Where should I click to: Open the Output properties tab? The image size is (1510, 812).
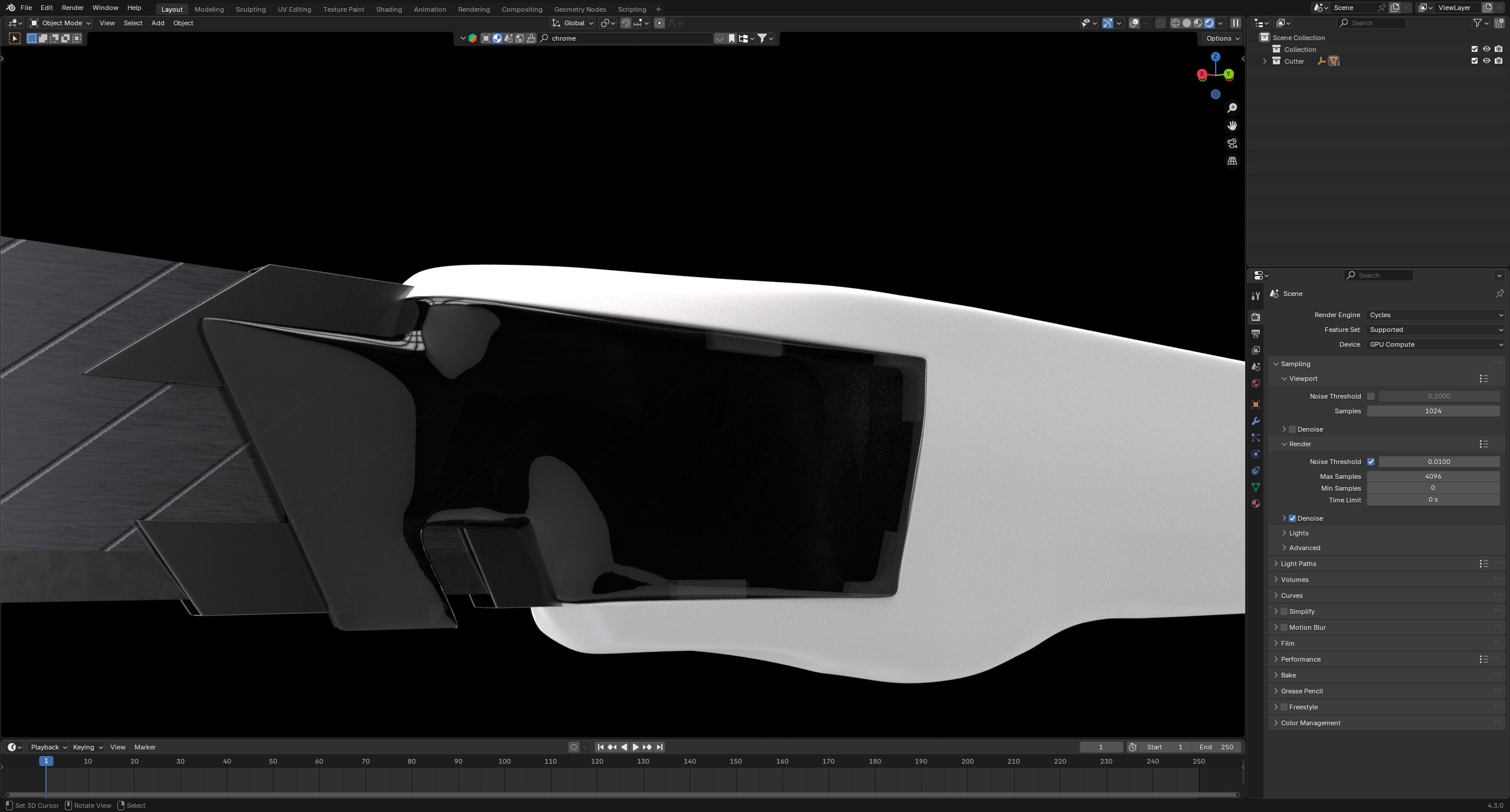[1256, 334]
